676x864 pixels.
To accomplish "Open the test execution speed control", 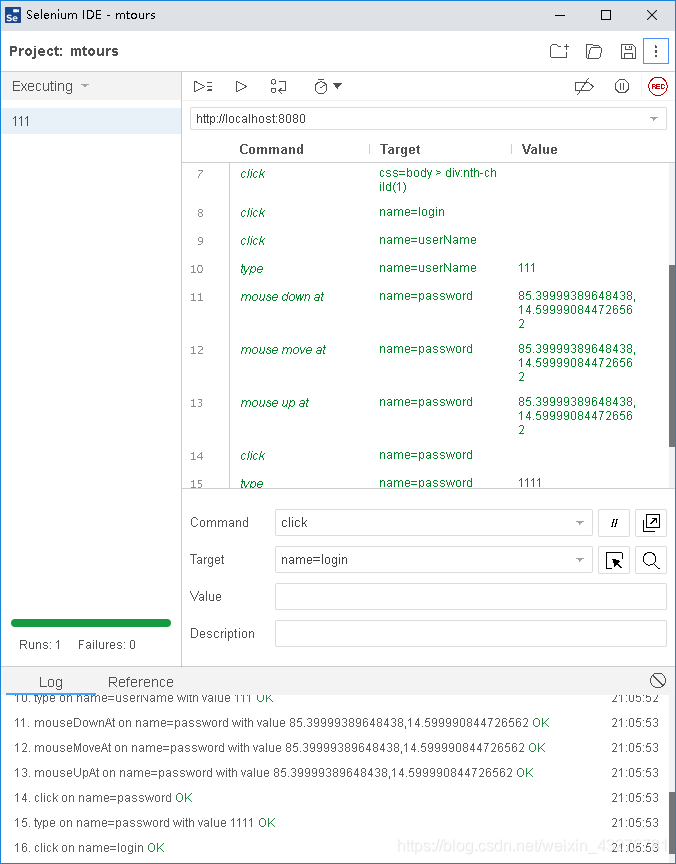I will [328, 87].
